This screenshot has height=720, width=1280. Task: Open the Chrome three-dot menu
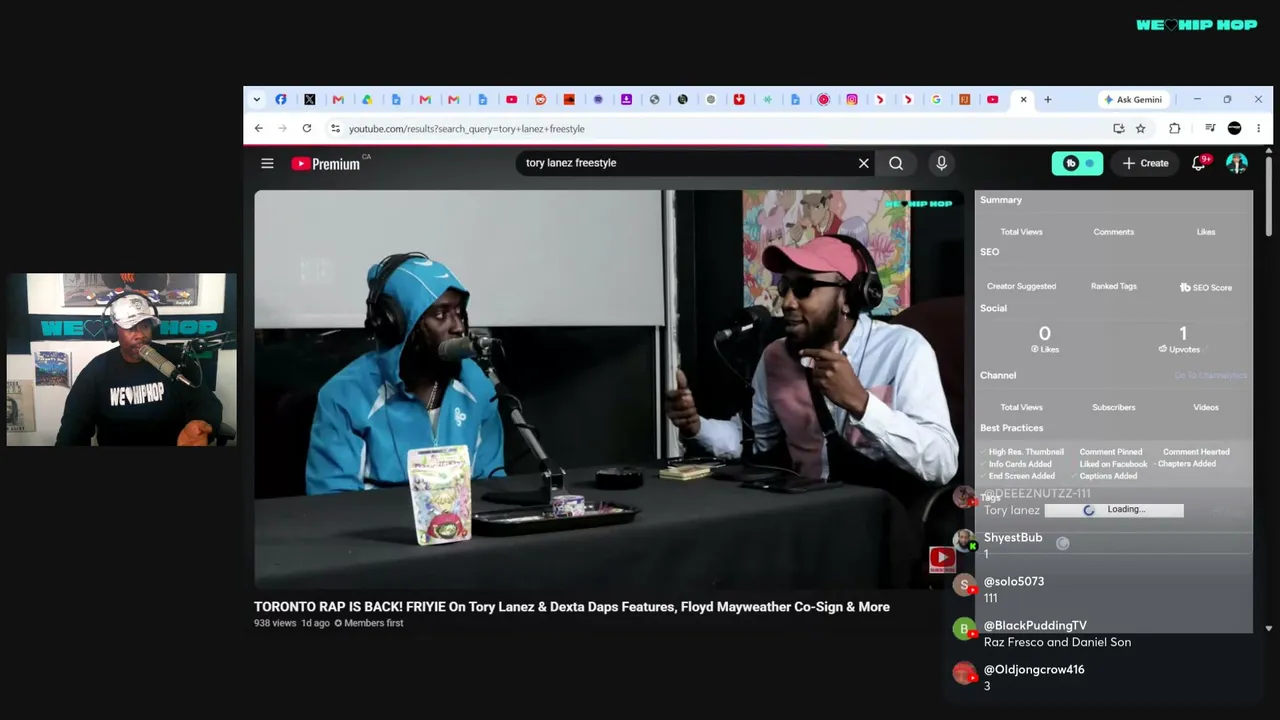(1258, 128)
